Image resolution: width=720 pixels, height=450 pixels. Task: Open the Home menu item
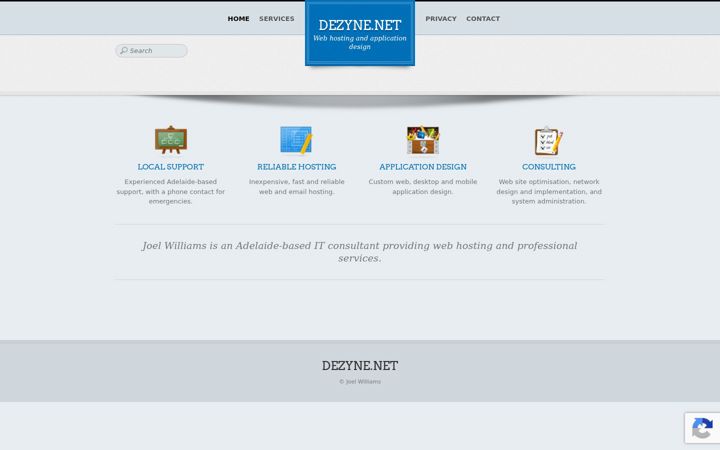[x=238, y=19]
